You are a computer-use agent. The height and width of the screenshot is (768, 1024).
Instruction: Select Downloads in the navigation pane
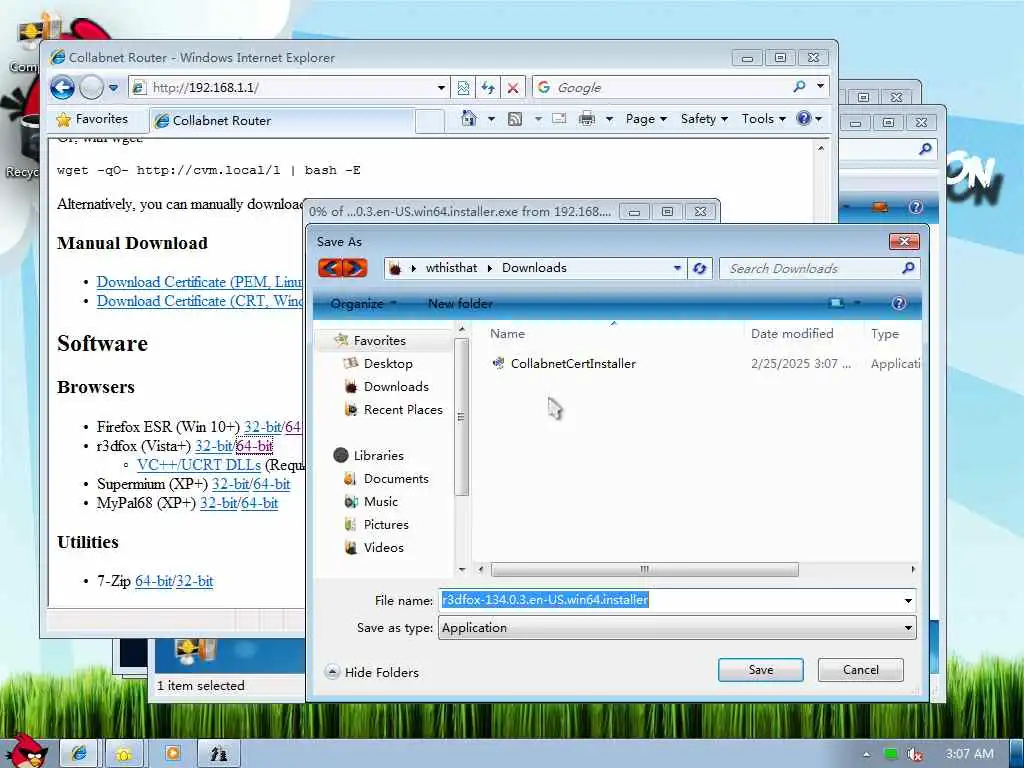tap(396, 387)
